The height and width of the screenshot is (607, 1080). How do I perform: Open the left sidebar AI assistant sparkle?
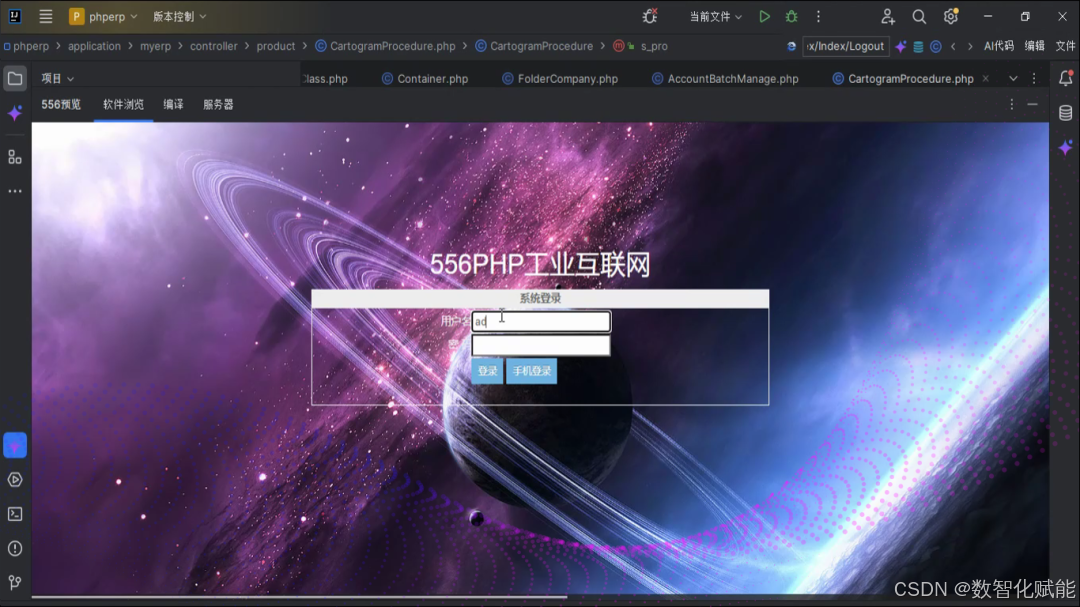(x=14, y=113)
